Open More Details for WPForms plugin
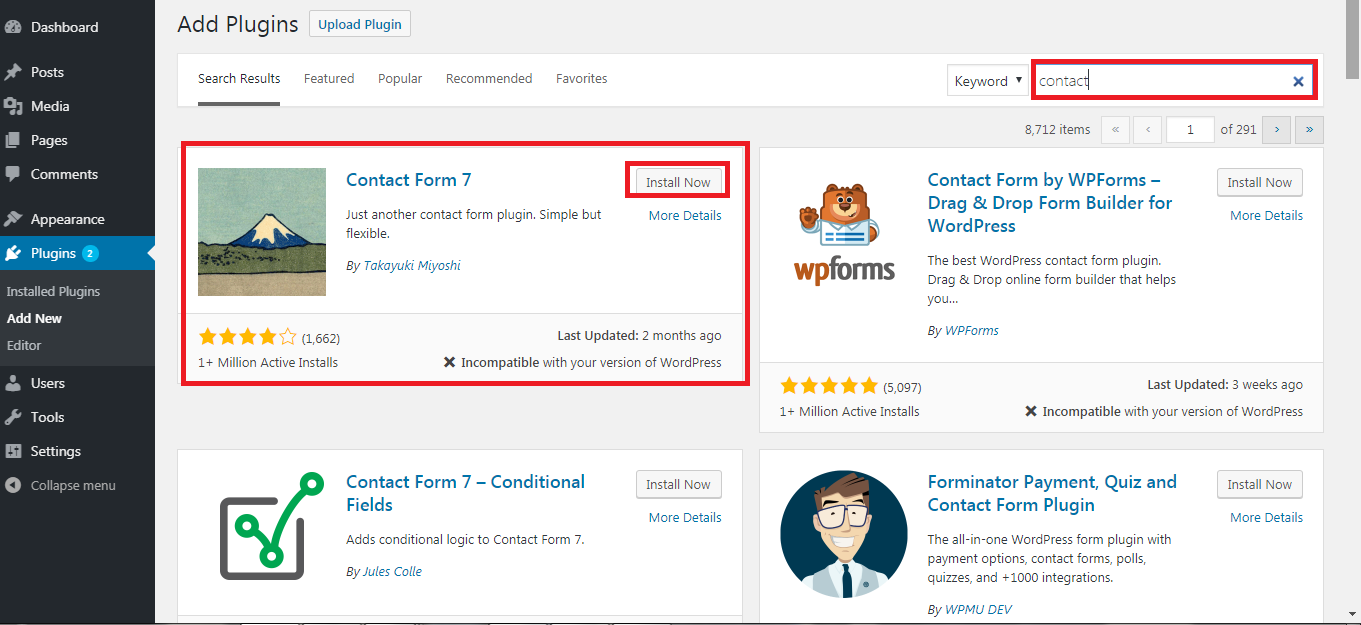The image size is (1361, 625). (x=1266, y=215)
